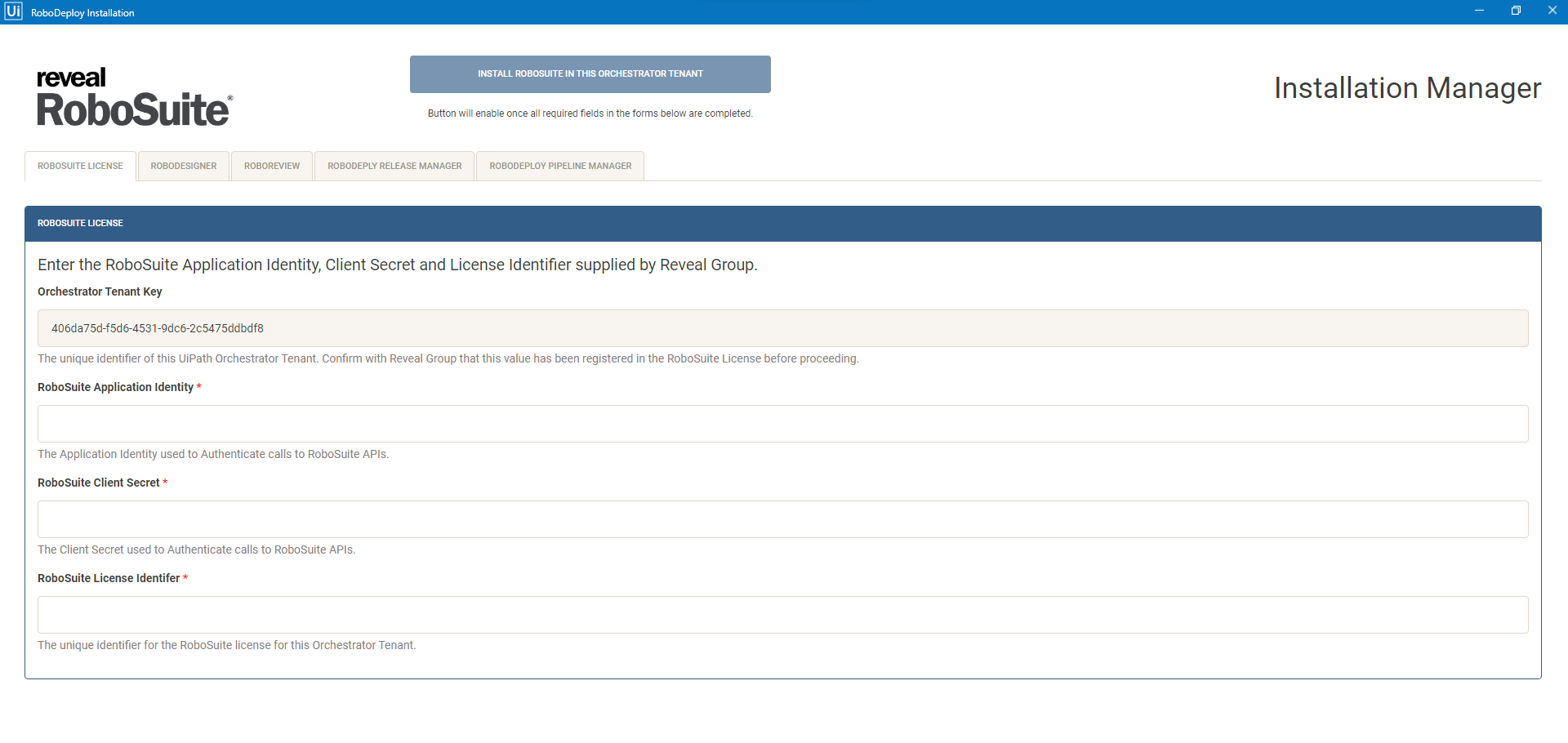This screenshot has height=743, width=1568.
Task: Minimize the RoboDeploy Installation window
Action: [x=1479, y=11]
